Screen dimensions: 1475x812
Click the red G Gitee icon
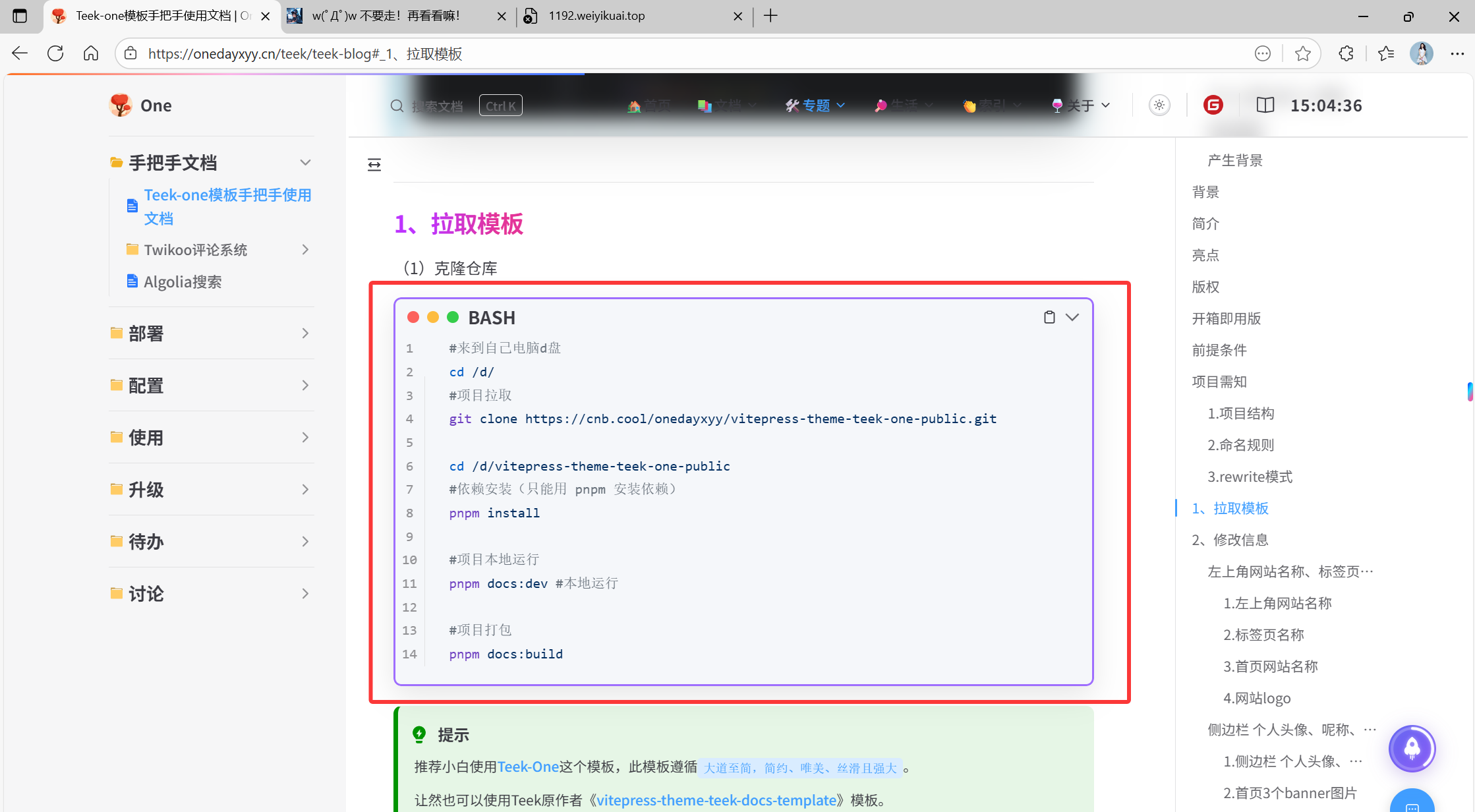pyautogui.click(x=1213, y=105)
